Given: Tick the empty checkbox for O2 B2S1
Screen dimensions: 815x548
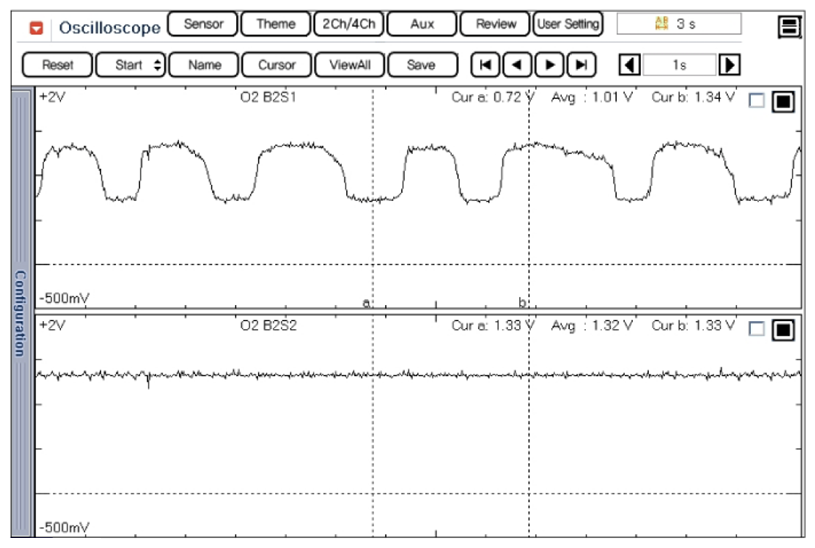Looking at the screenshot, I should 757,101.
